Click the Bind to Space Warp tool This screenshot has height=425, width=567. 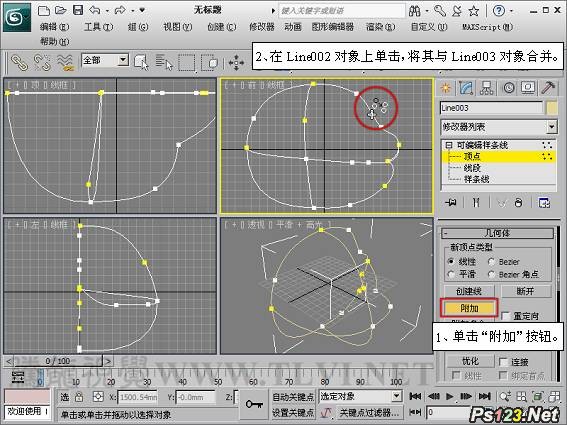click(65, 62)
